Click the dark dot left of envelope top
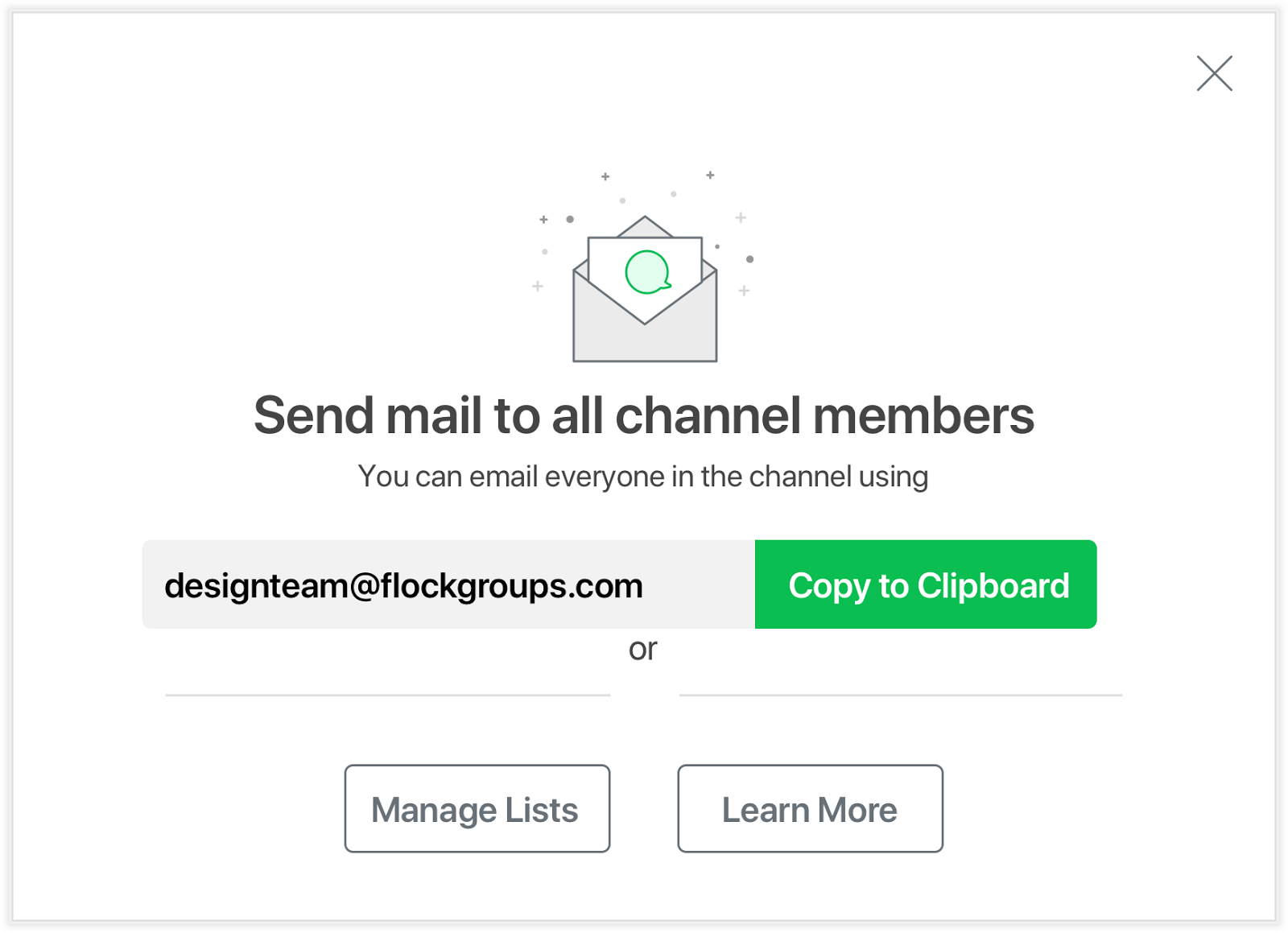The width and height of the screenshot is (1288, 933). click(570, 219)
